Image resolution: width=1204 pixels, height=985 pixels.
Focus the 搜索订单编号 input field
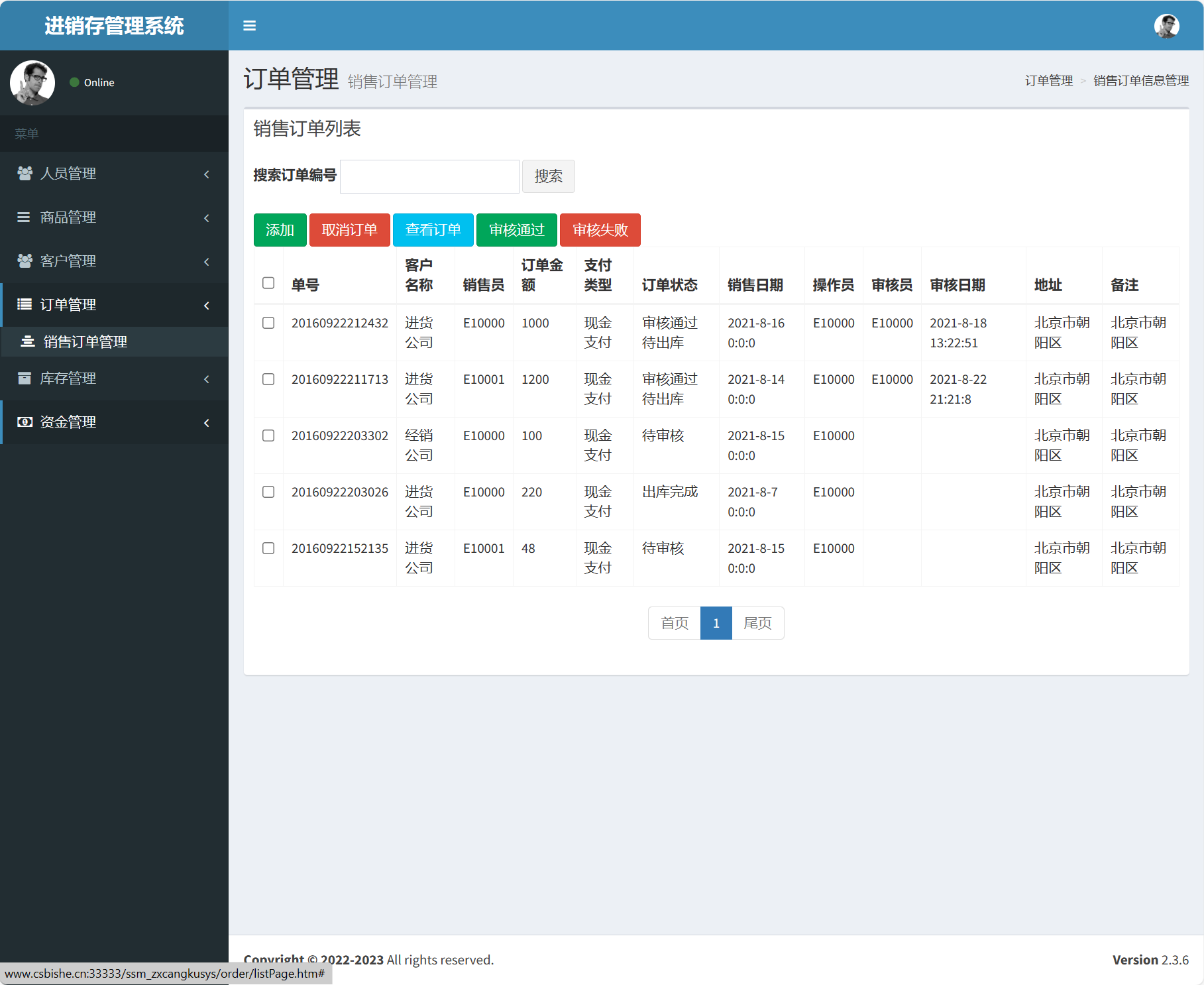(429, 176)
